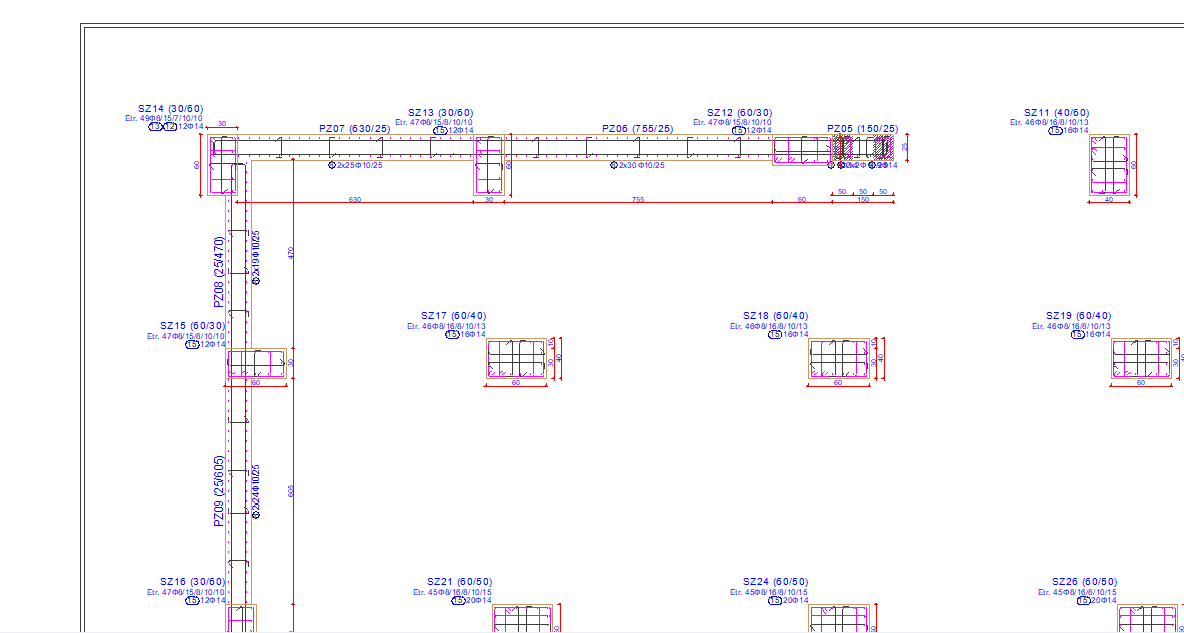Select the SZ17 (60/40) column cross-section
1184x633 pixels.
pyautogui.click(x=516, y=359)
